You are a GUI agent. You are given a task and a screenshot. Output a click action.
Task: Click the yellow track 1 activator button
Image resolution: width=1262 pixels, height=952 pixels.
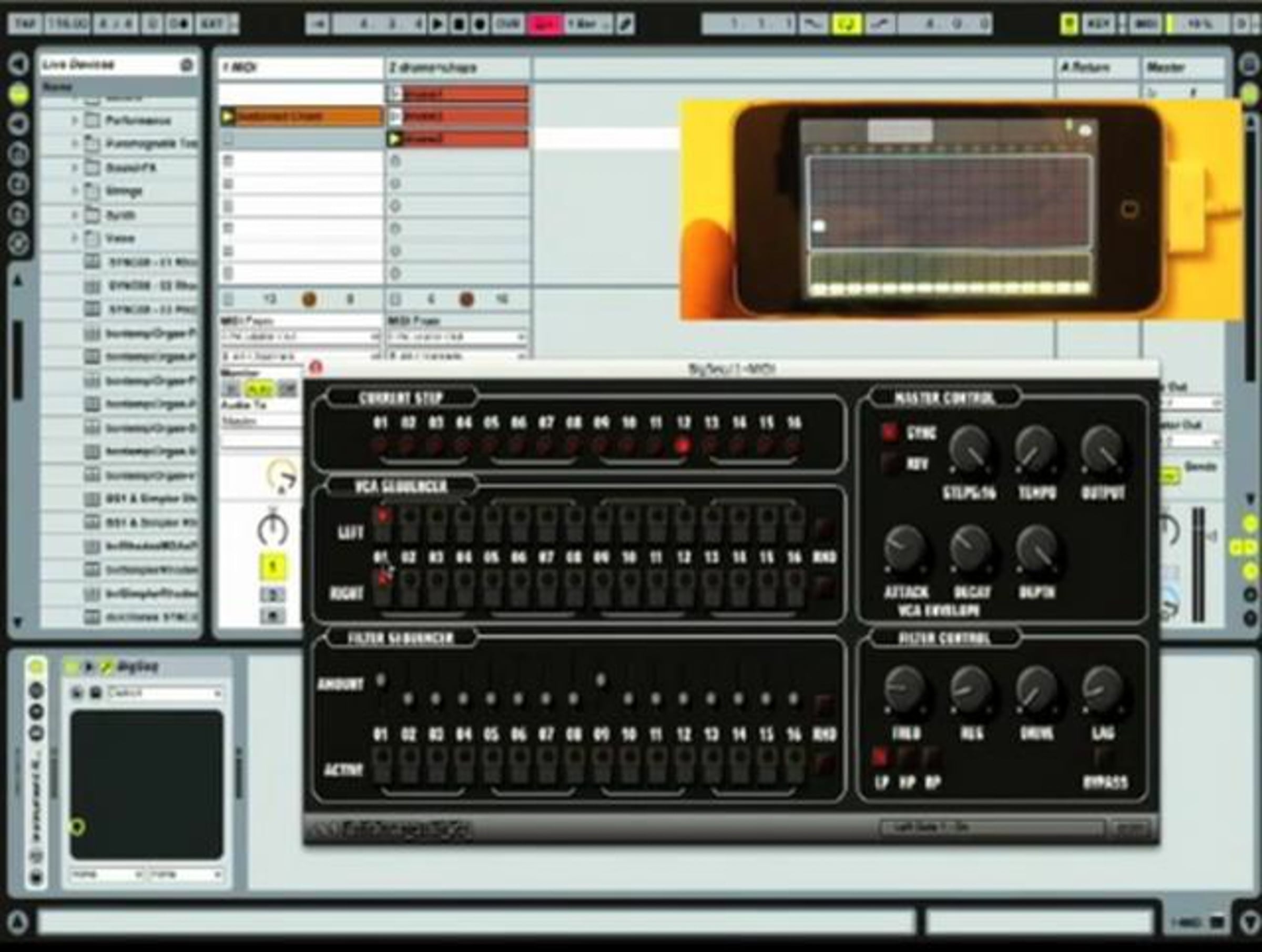(x=273, y=567)
